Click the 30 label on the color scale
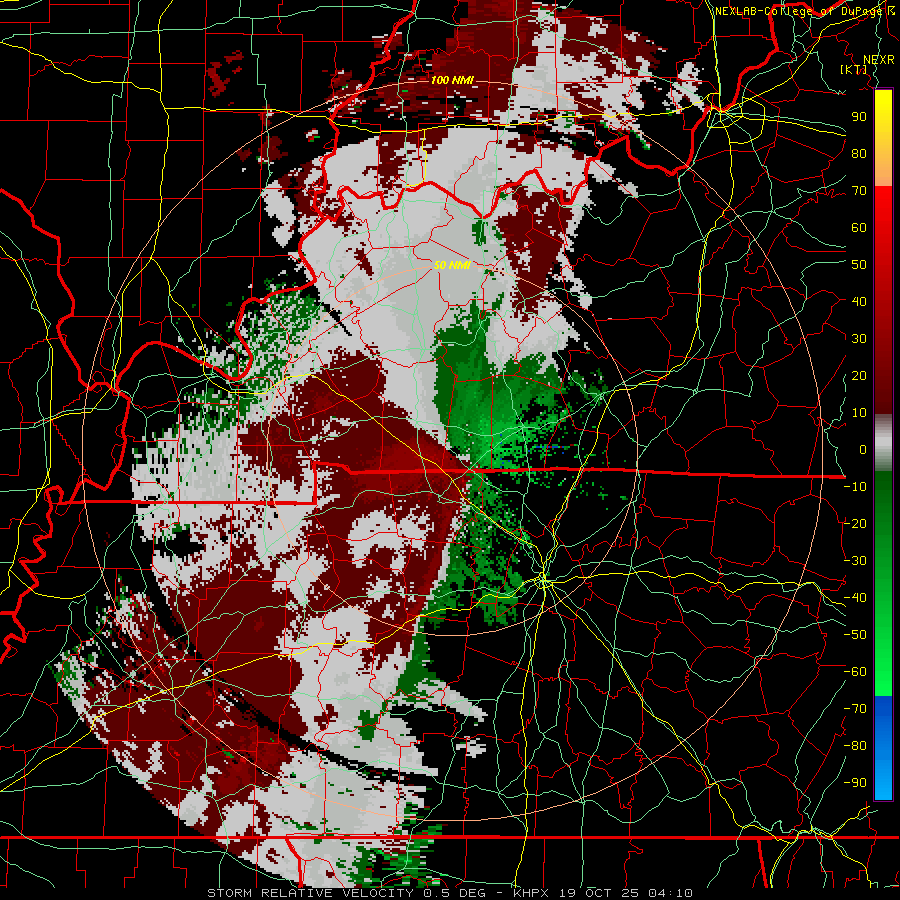This screenshot has width=900, height=900. pos(859,339)
